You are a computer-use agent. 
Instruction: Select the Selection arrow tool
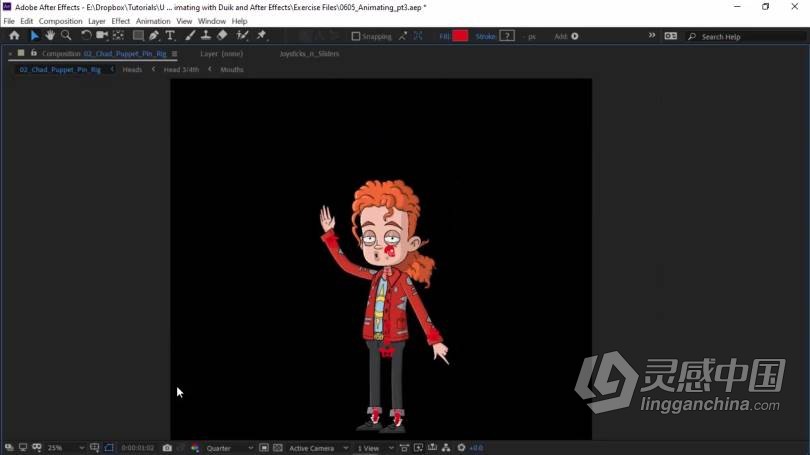click(34, 36)
